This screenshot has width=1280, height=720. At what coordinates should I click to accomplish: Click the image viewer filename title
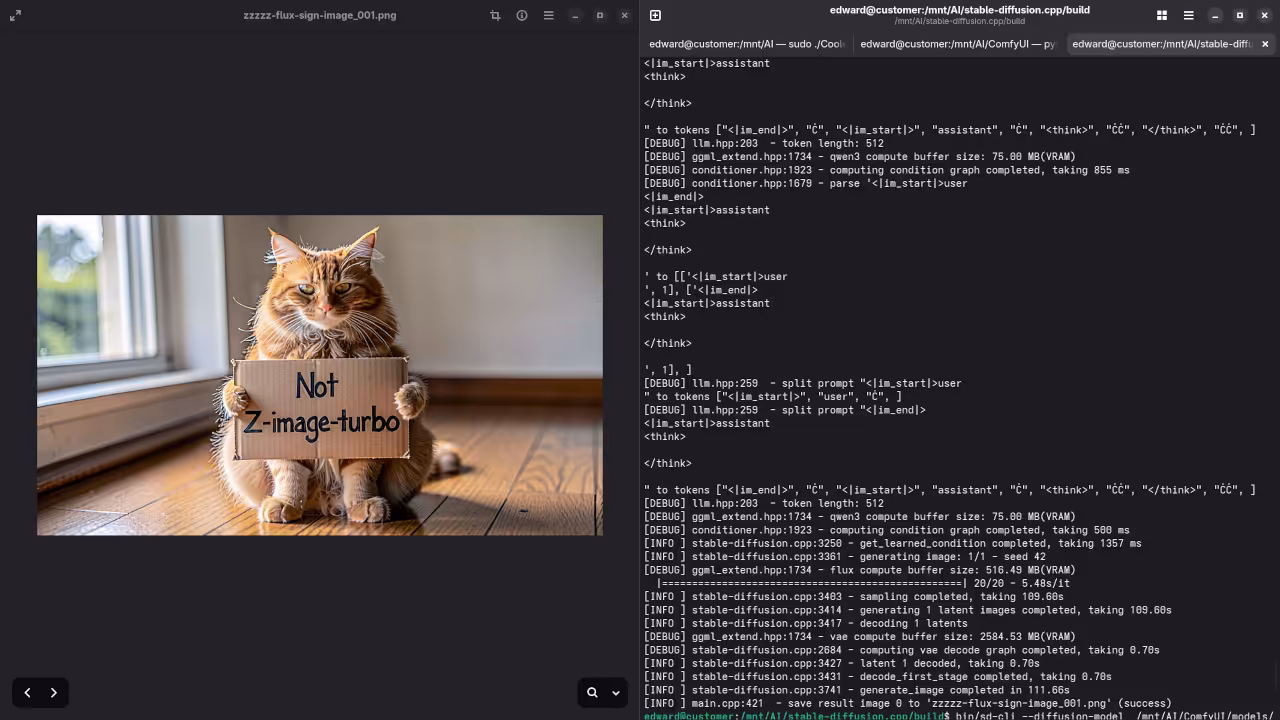click(320, 15)
